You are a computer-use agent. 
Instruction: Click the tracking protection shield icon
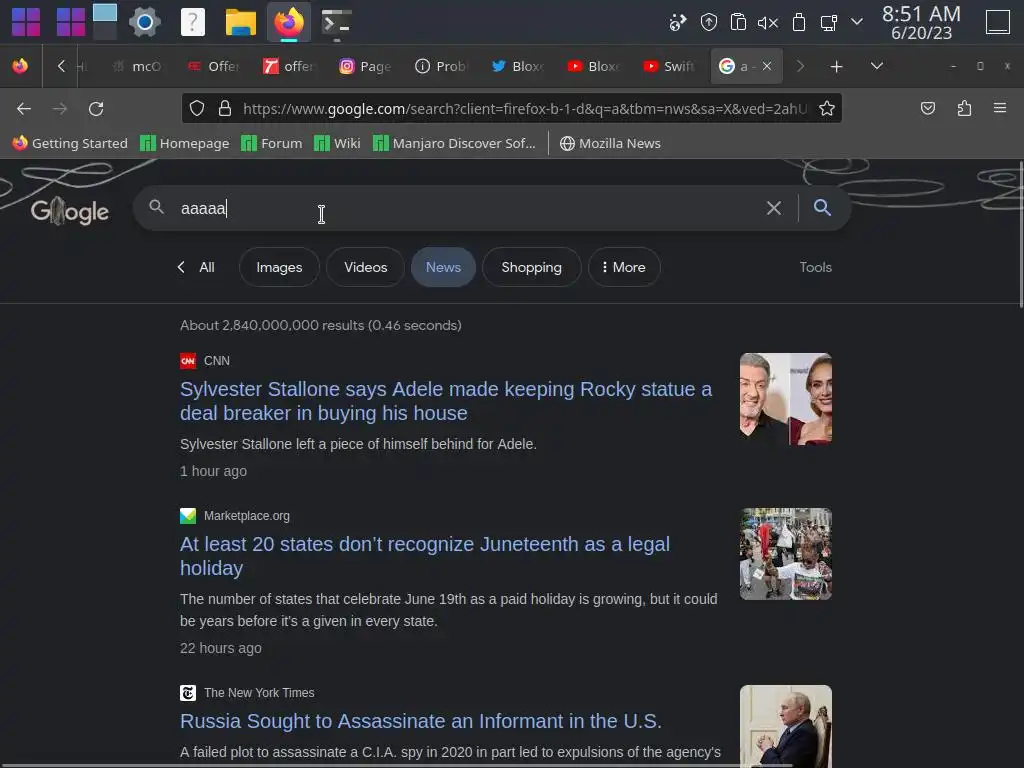197,108
